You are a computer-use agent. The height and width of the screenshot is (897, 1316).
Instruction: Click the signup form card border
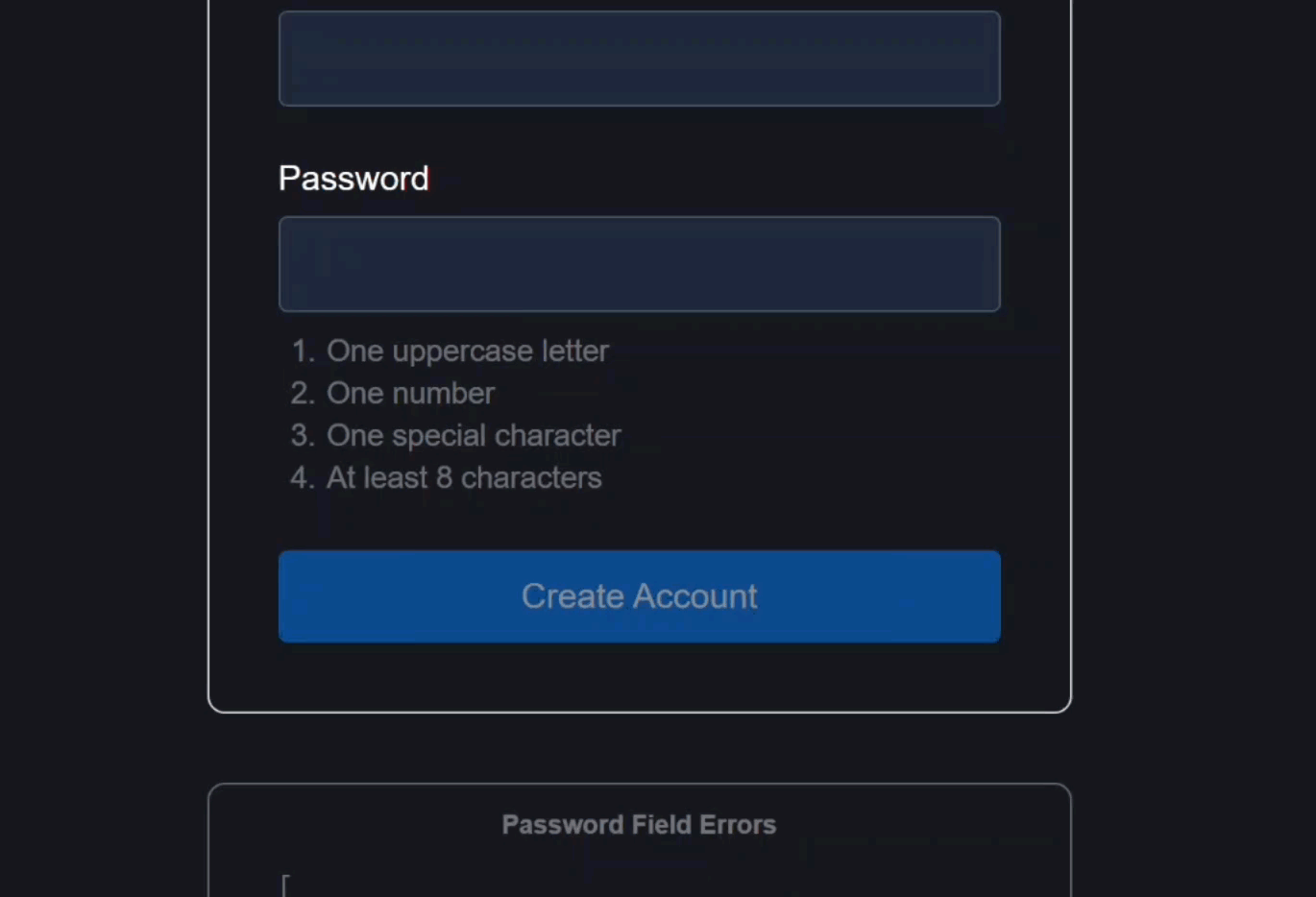click(x=208, y=384)
